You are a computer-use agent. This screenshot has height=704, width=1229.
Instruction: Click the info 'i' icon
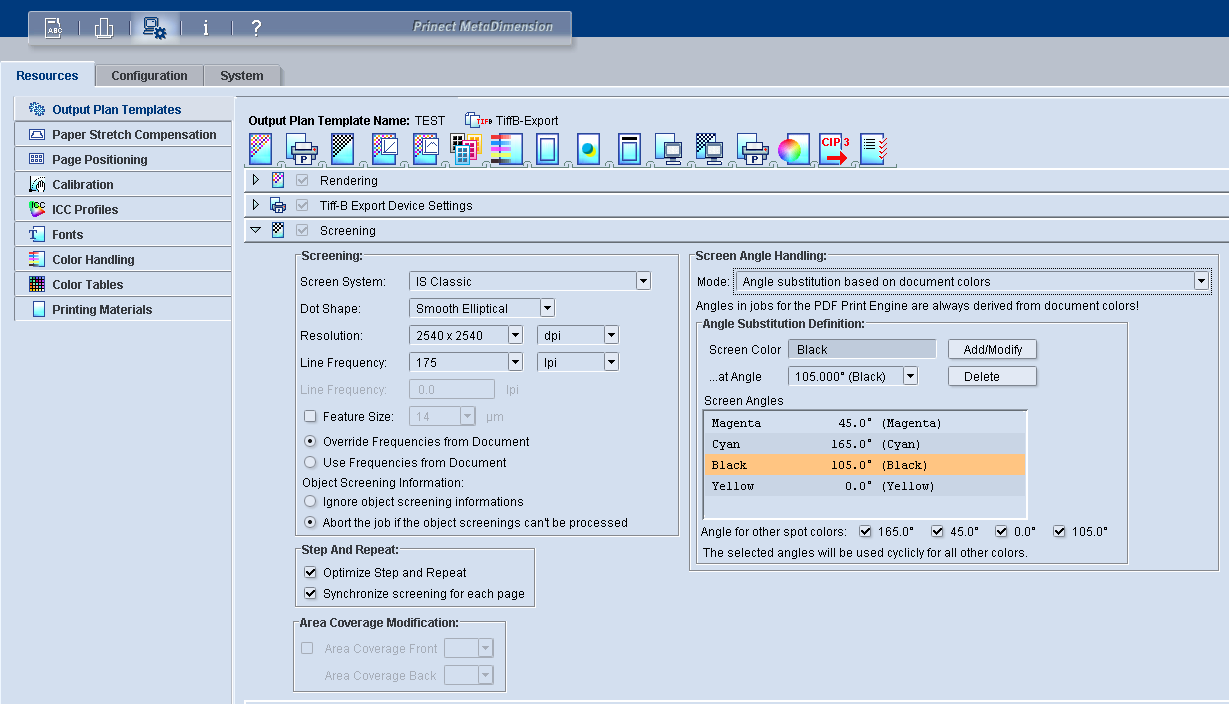click(x=206, y=28)
